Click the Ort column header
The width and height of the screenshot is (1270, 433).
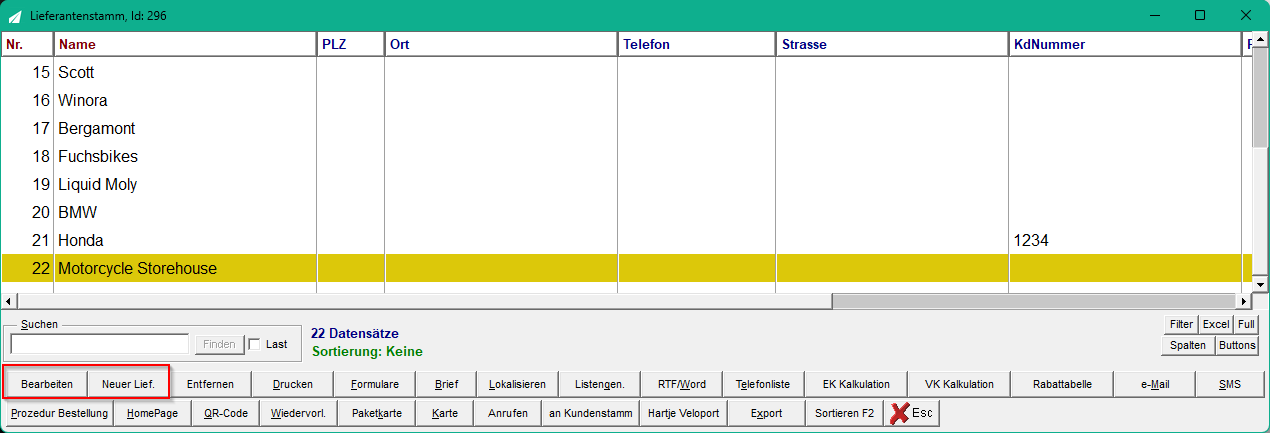pyautogui.click(x=500, y=45)
